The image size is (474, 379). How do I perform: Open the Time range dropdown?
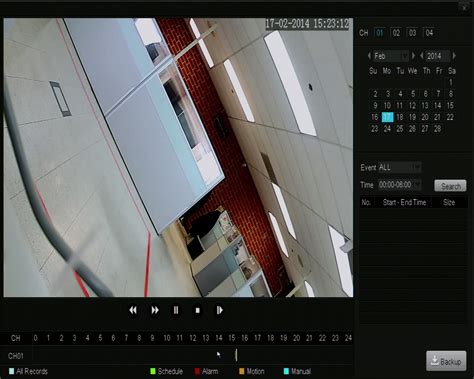399,184
